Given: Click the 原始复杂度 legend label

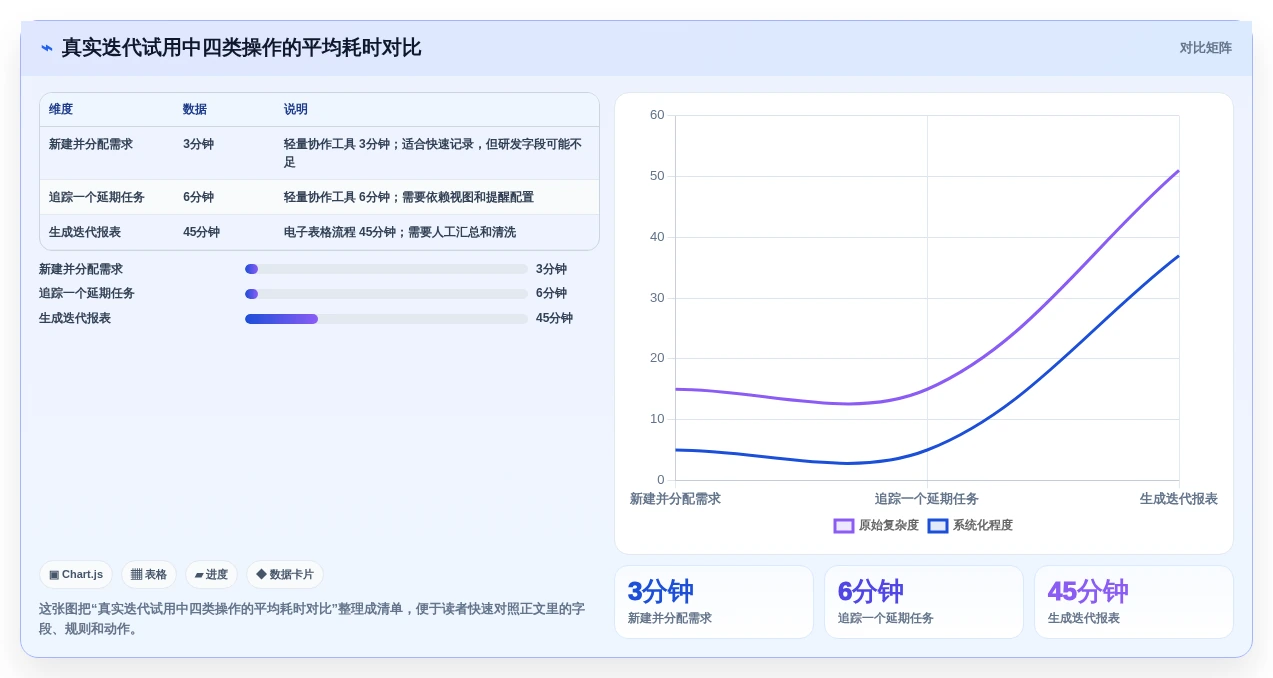Looking at the screenshot, I should pos(888,525).
